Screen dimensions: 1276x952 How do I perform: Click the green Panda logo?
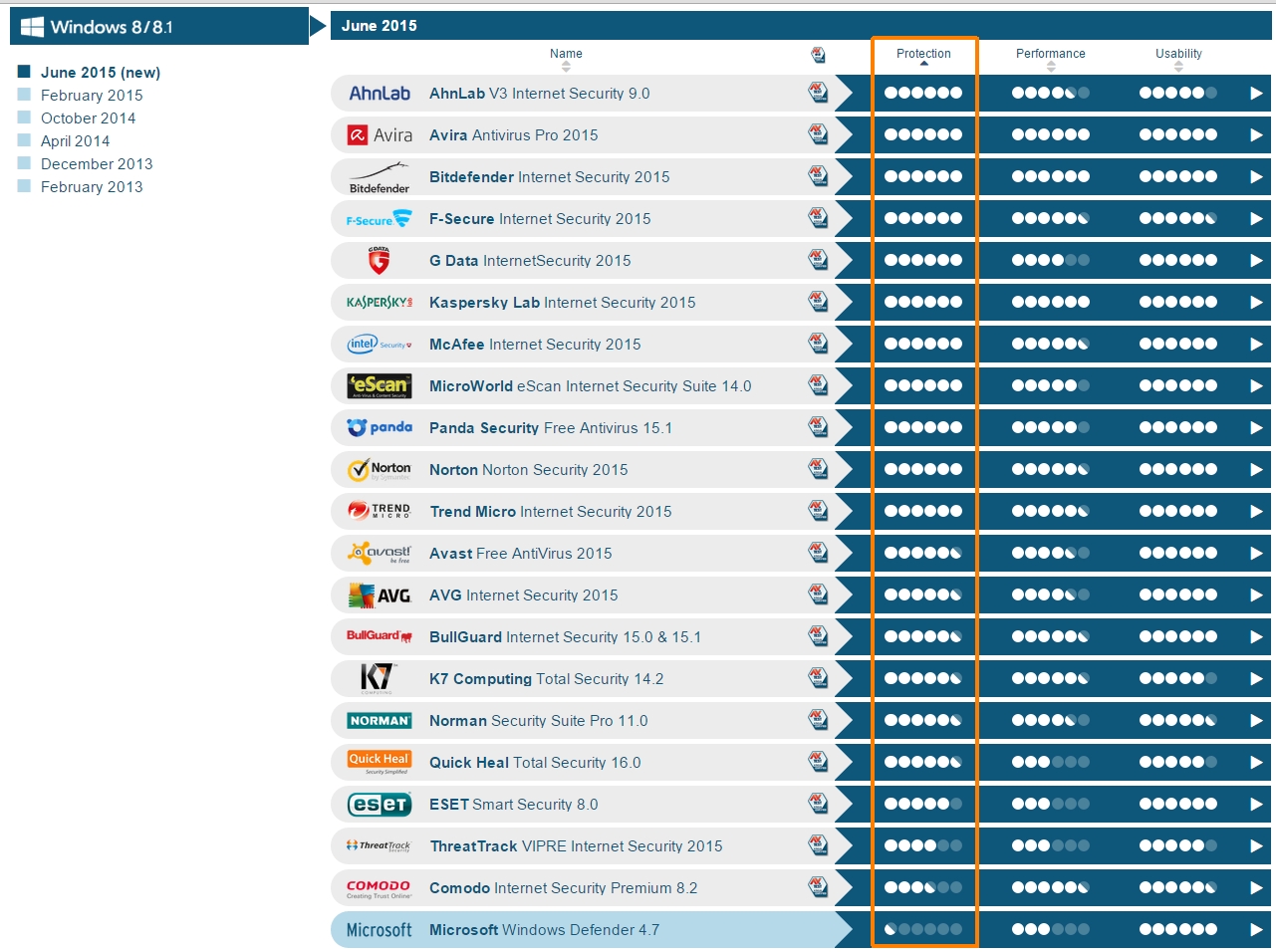380,427
